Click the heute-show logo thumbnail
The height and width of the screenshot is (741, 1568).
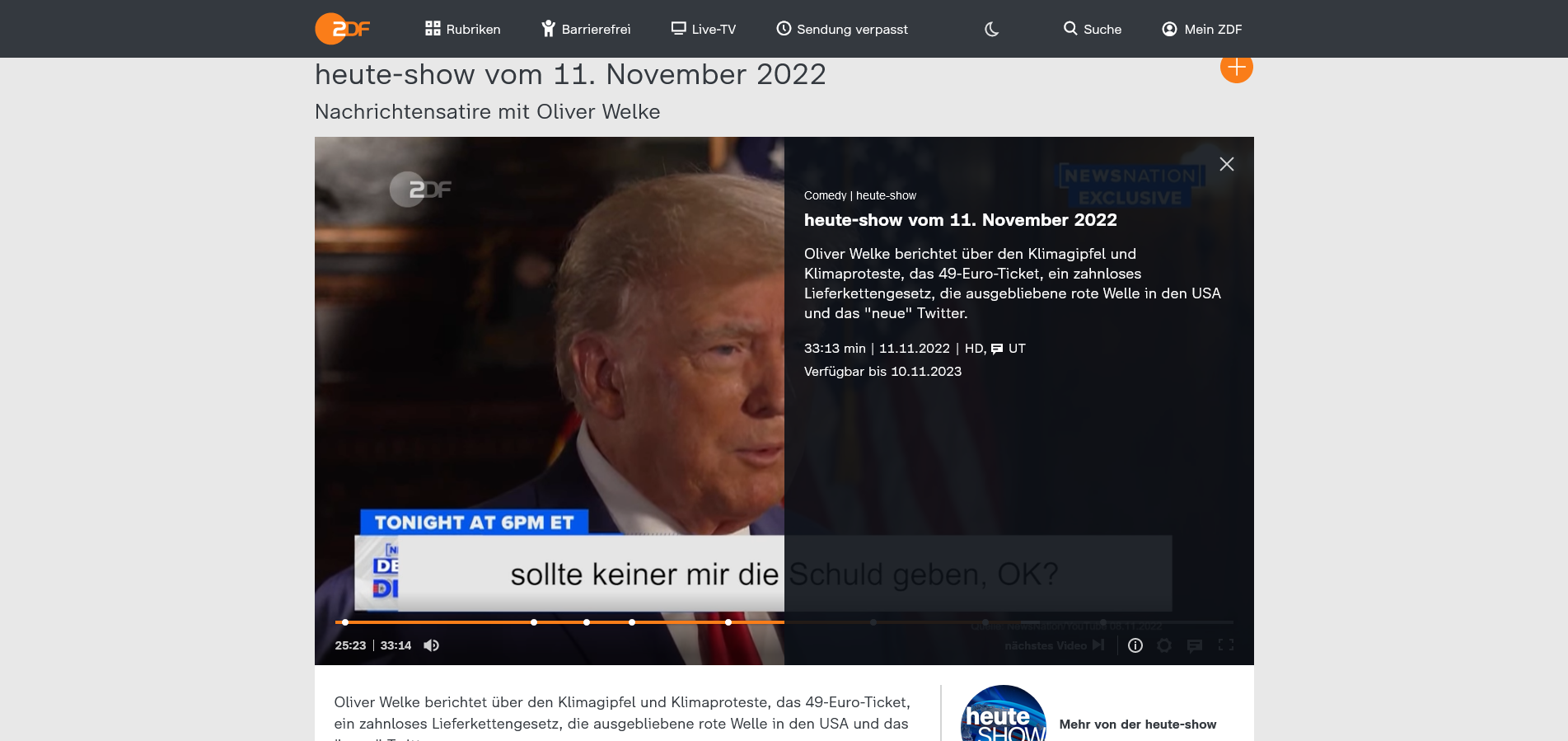(1003, 715)
